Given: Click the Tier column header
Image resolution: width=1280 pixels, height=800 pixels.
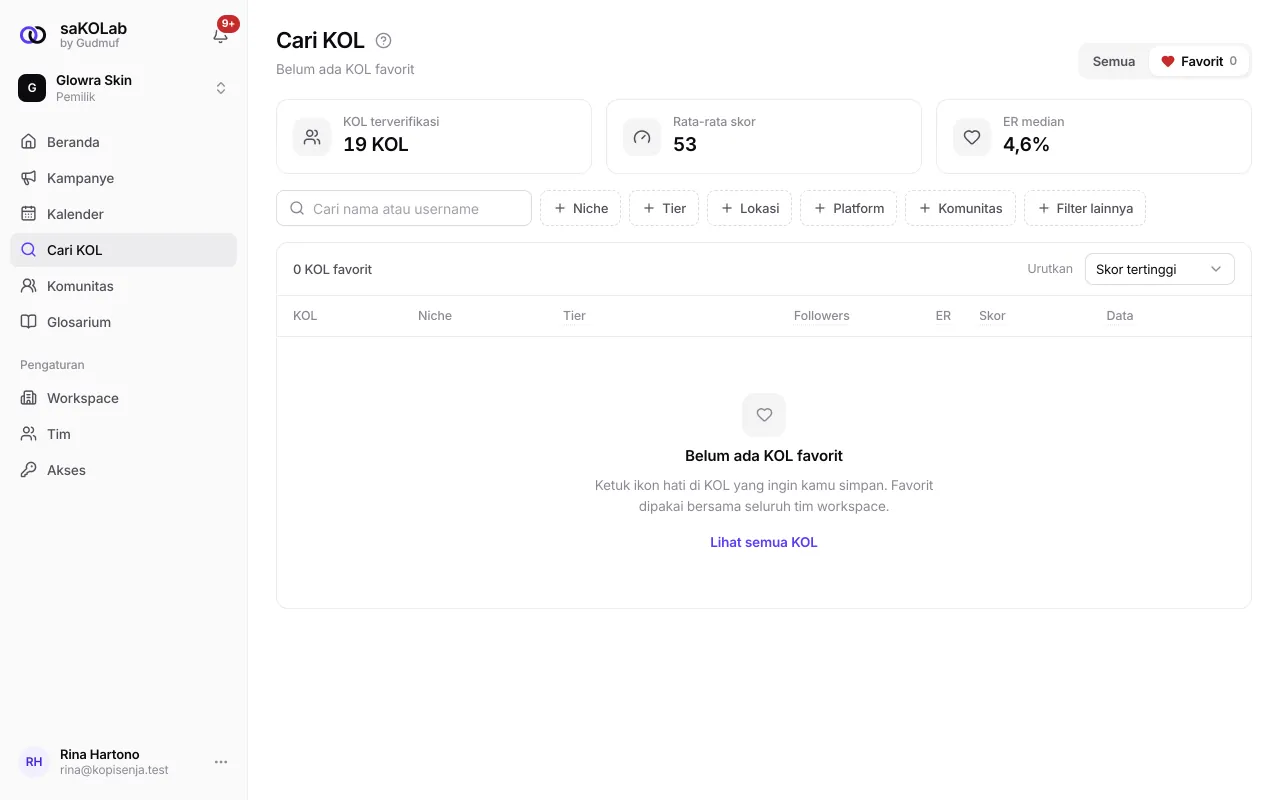Looking at the screenshot, I should [574, 316].
